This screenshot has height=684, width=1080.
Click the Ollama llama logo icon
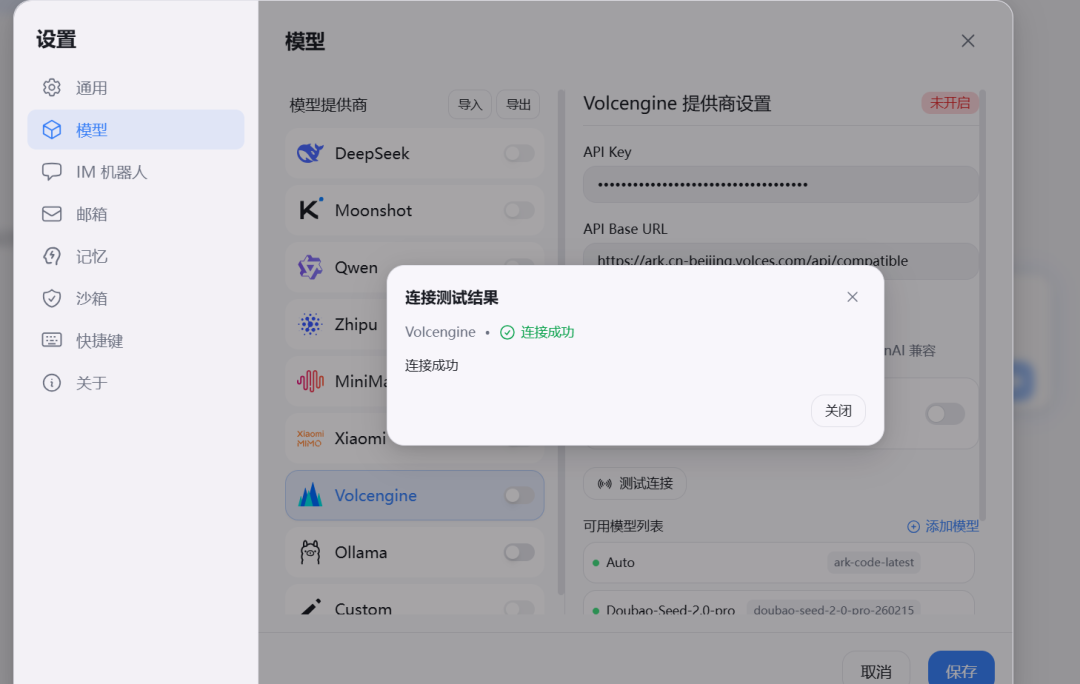[x=310, y=552]
